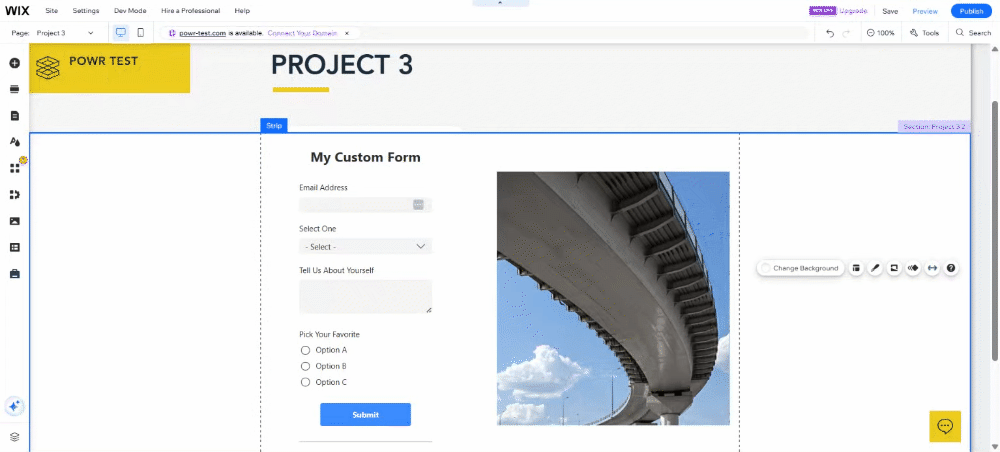The height and width of the screenshot is (452, 1000).
Task: Select Option B radio button
Action: (x=305, y=366)
